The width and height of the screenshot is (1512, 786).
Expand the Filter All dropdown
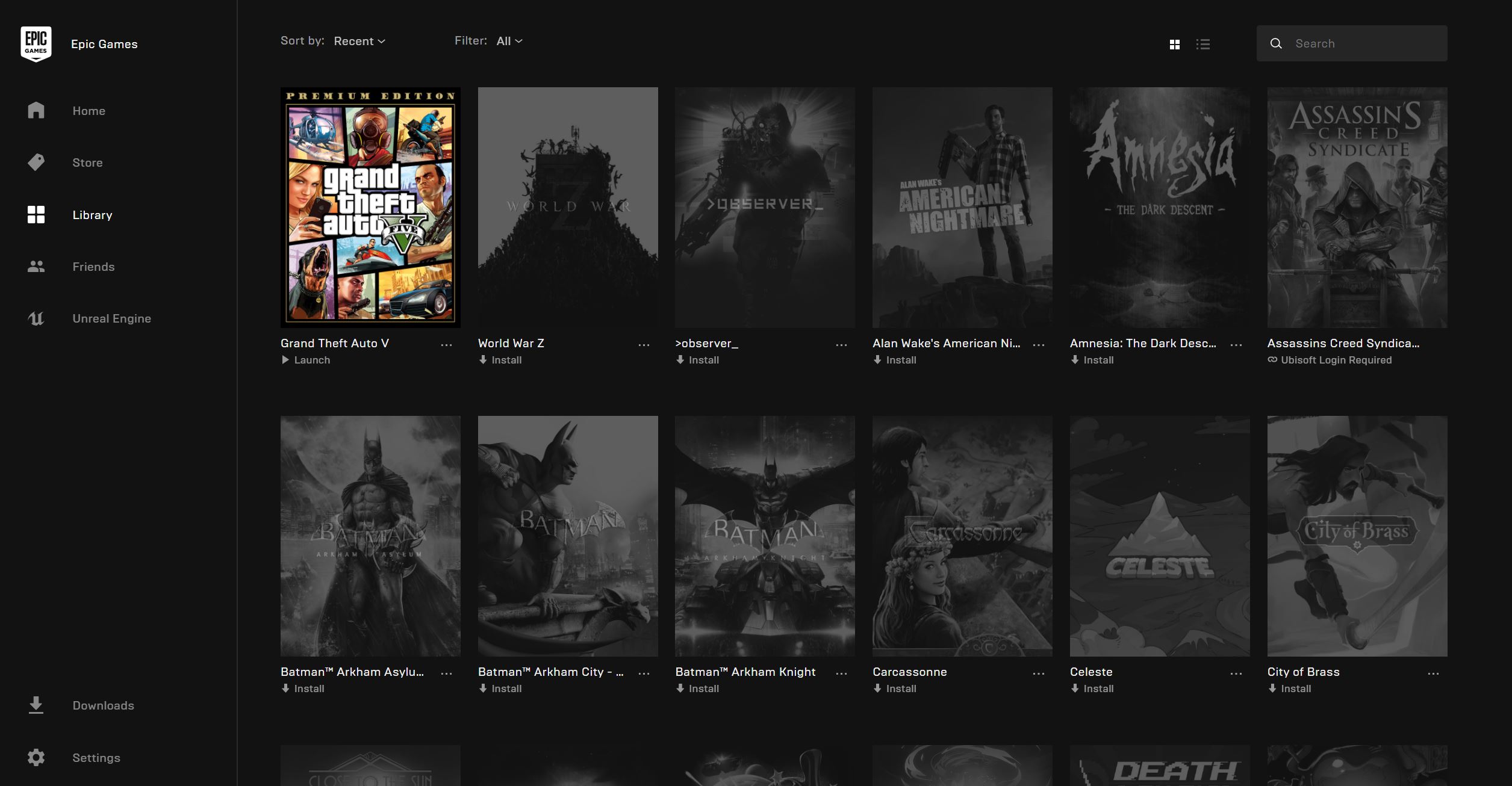point(509,41)
